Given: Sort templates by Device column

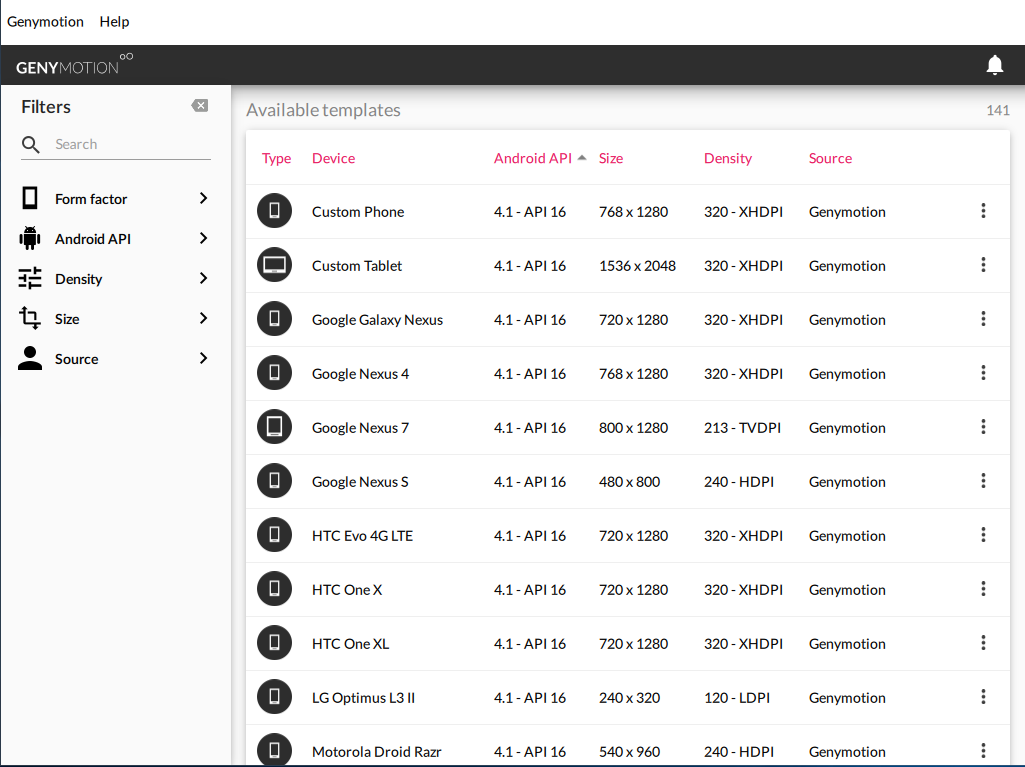Looking at the screenshot, I should pos(333,158).
